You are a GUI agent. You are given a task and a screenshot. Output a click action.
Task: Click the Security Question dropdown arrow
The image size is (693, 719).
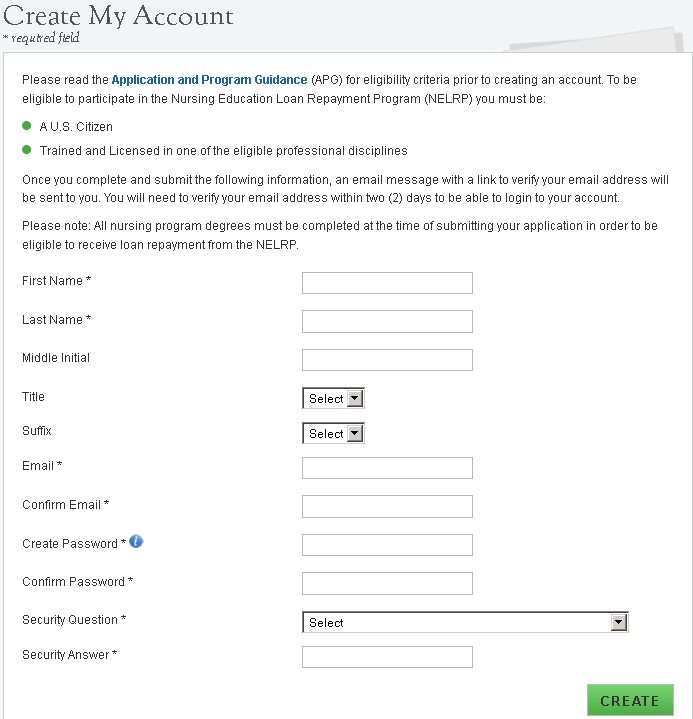[x=619, y=623]
